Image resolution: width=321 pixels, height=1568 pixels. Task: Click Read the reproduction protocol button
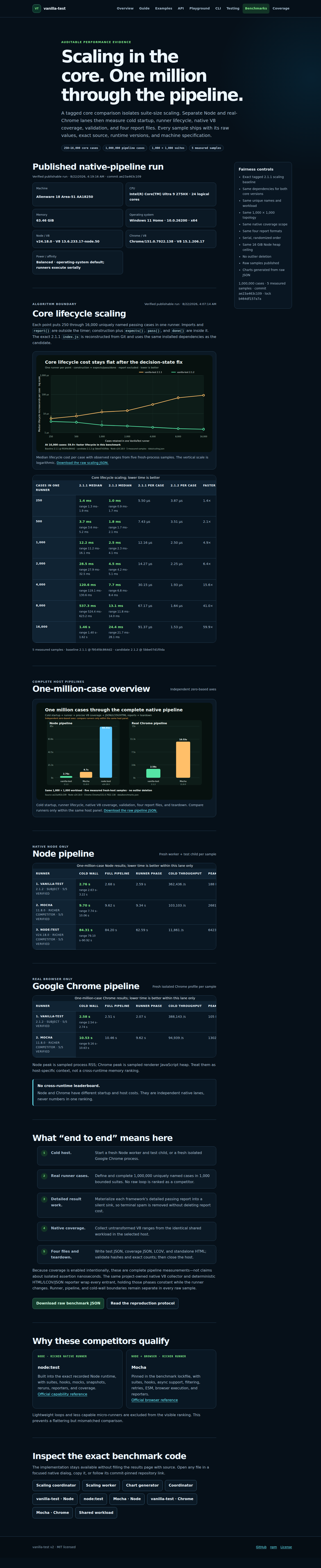pos(143,1303)
